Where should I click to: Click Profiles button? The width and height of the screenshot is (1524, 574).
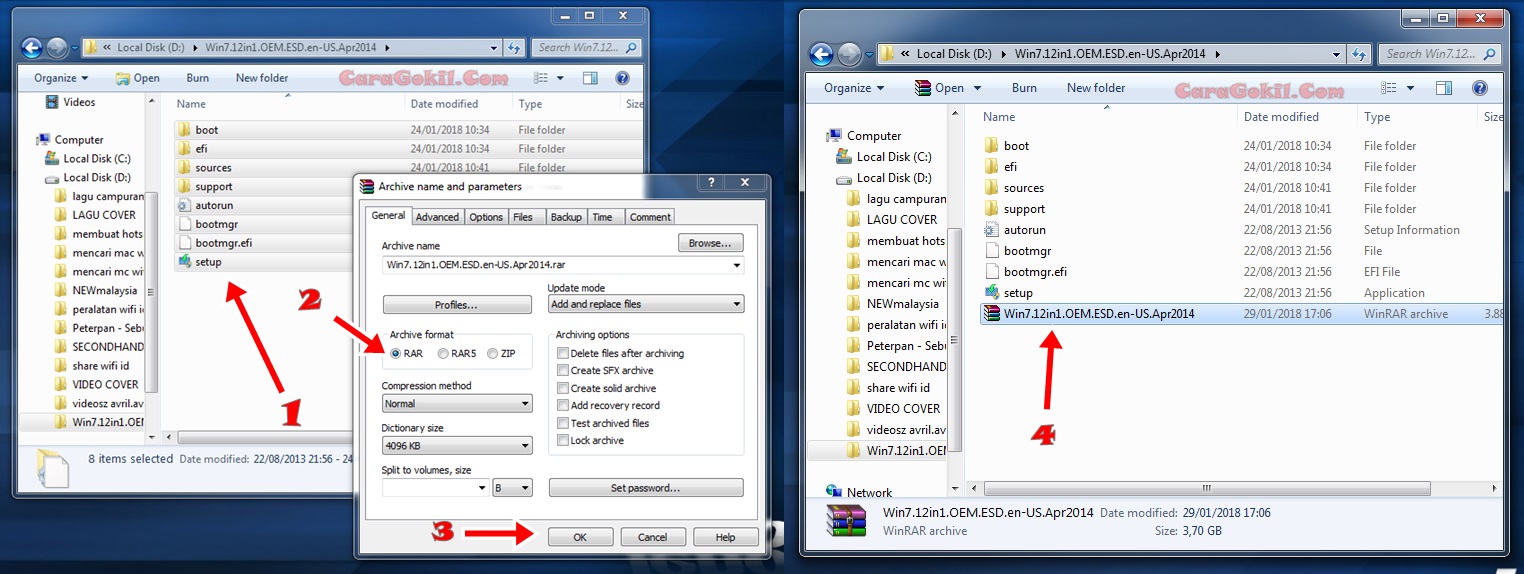(456, 305)
